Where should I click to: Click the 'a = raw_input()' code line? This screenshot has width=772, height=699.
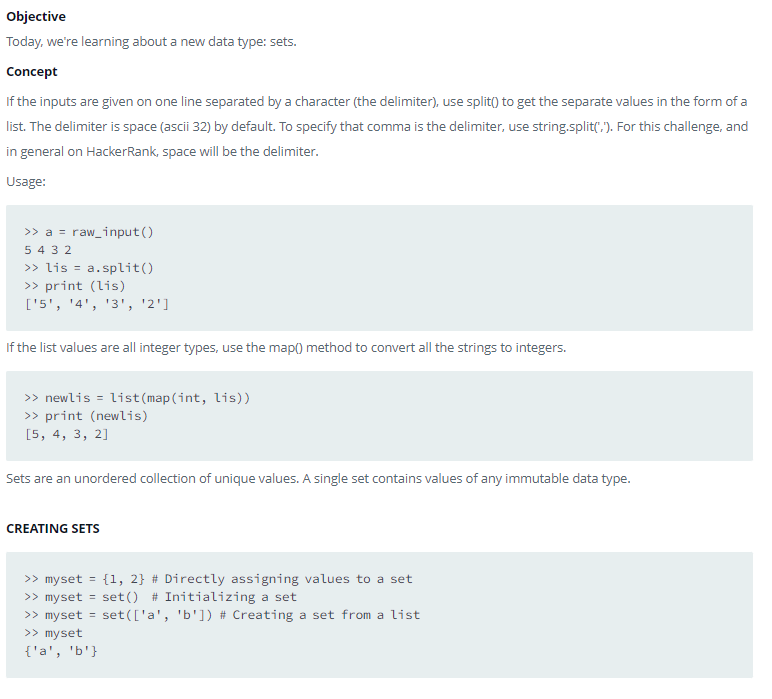(x=89, y=232)
